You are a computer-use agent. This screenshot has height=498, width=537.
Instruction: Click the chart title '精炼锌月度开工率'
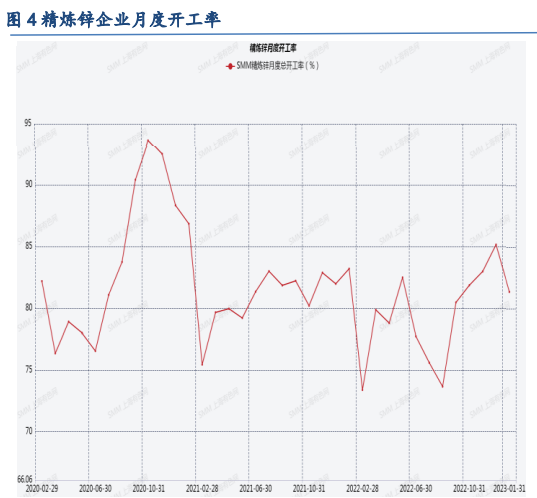point(273,48)
